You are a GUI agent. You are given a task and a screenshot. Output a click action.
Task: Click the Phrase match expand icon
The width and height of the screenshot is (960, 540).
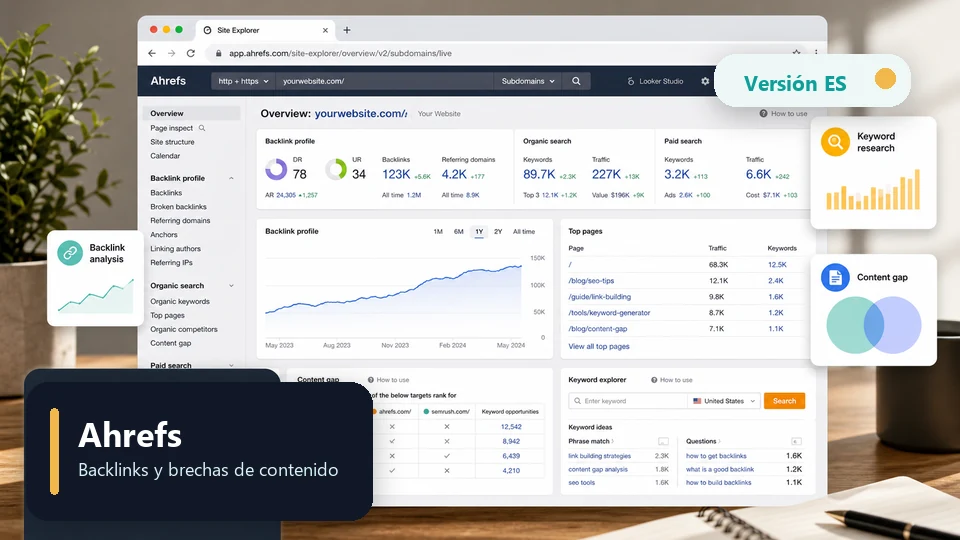663,441
